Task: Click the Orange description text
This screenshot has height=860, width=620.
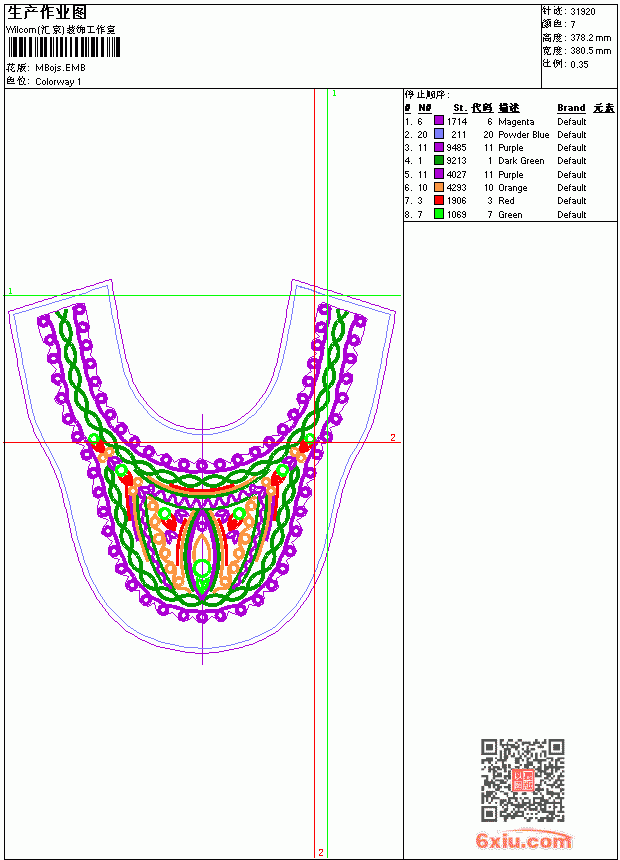Action: tap(512, 188)
